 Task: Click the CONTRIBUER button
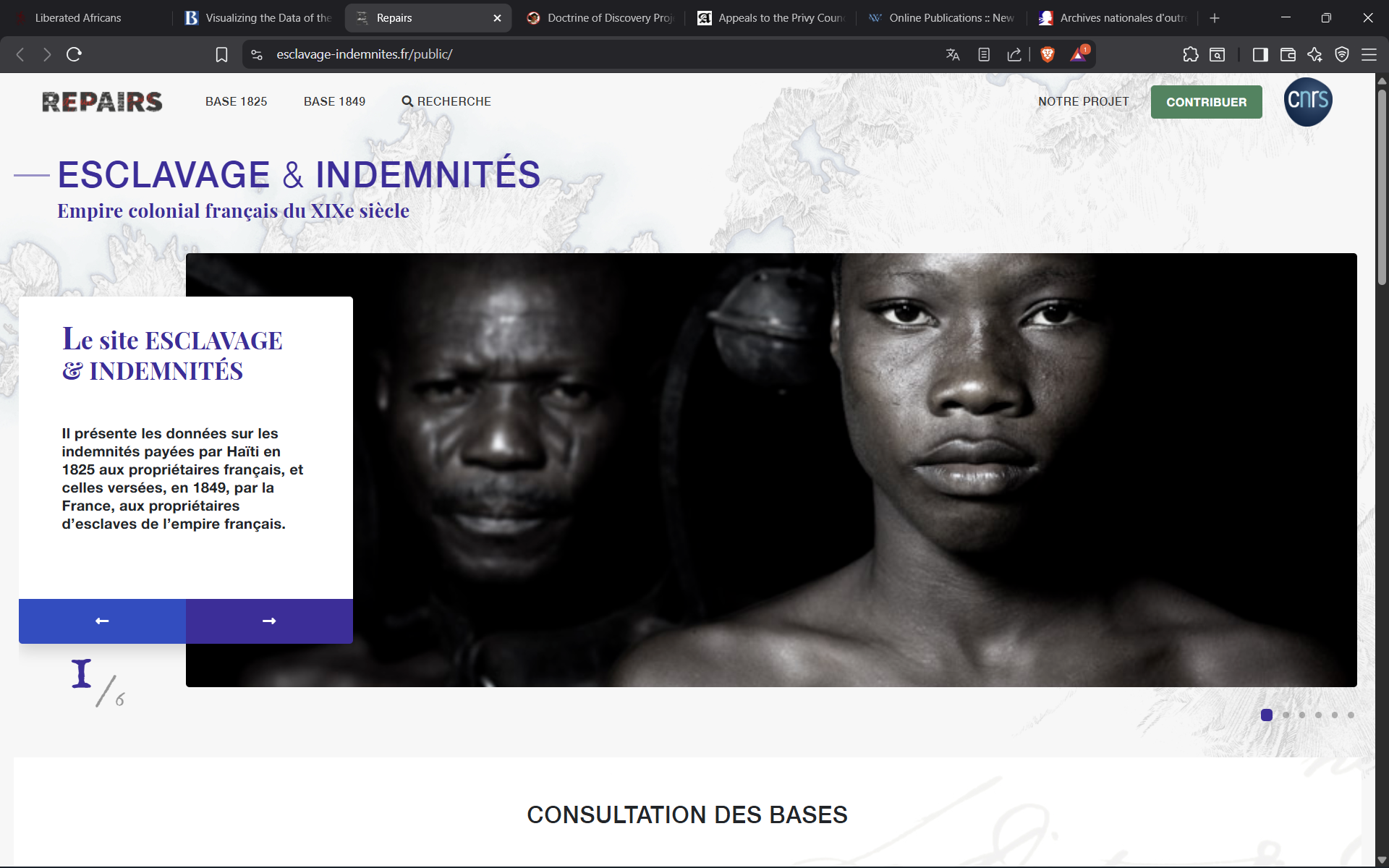1205,101
